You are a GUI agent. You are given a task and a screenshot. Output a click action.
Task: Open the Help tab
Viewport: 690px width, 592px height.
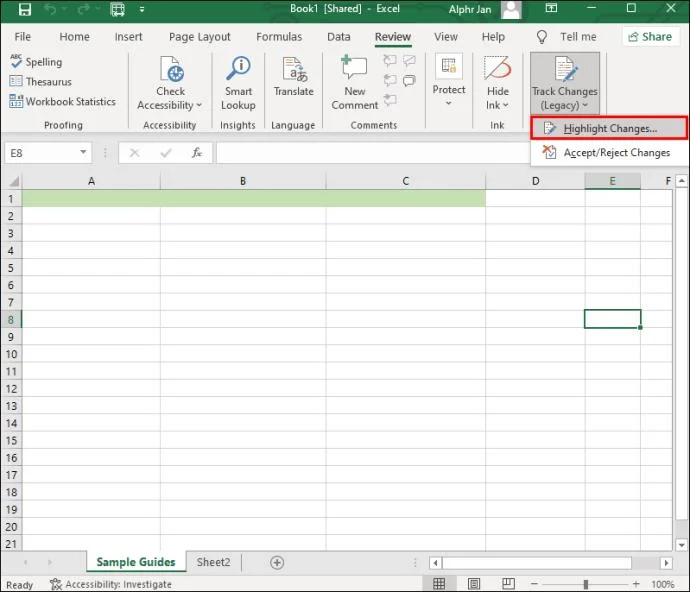[x=493, y=37]
